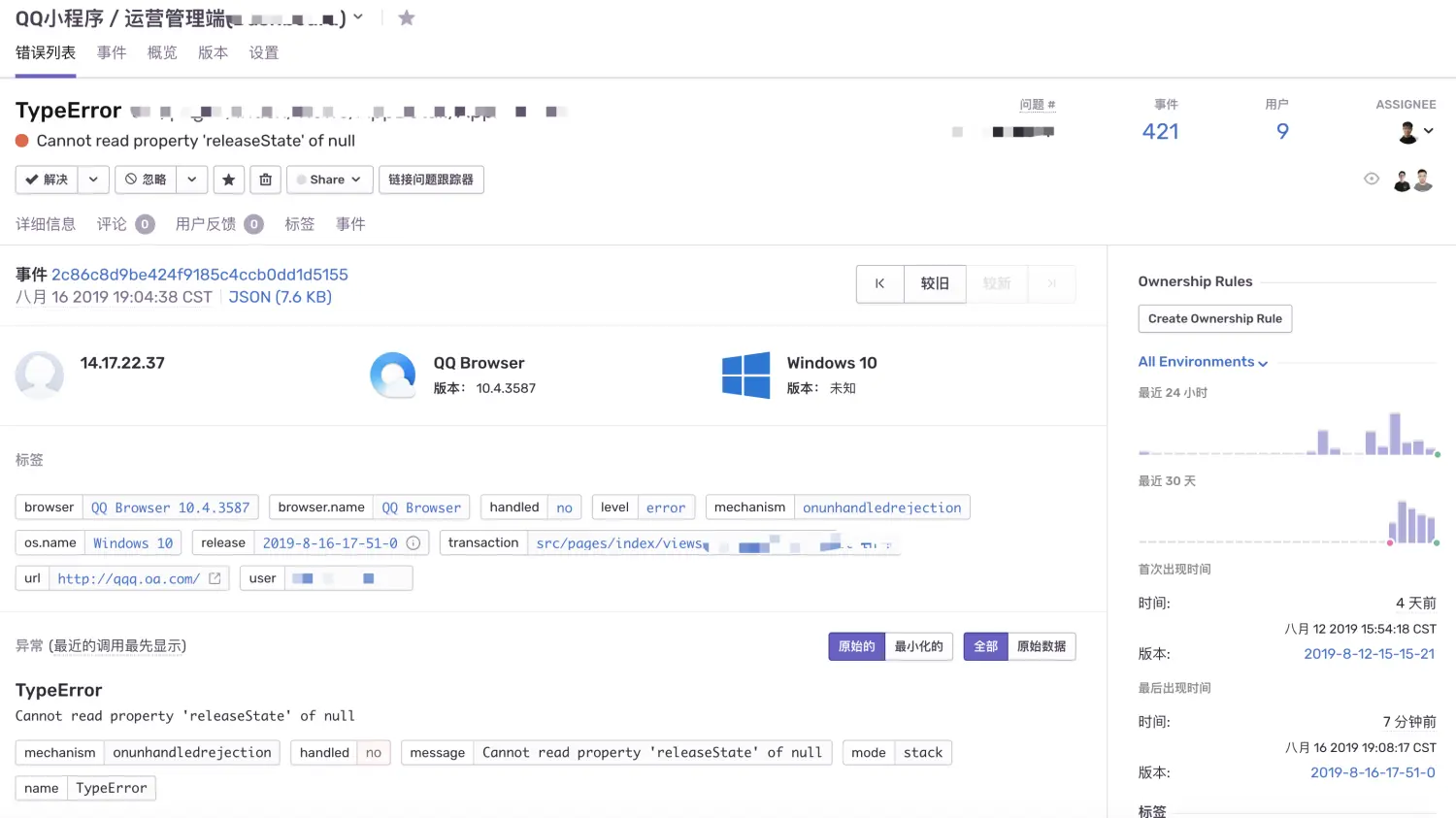Viewport: 1456px width, 818px height.
Task: Click the handled tag value no in 标签 section
Action: [564, 507]
